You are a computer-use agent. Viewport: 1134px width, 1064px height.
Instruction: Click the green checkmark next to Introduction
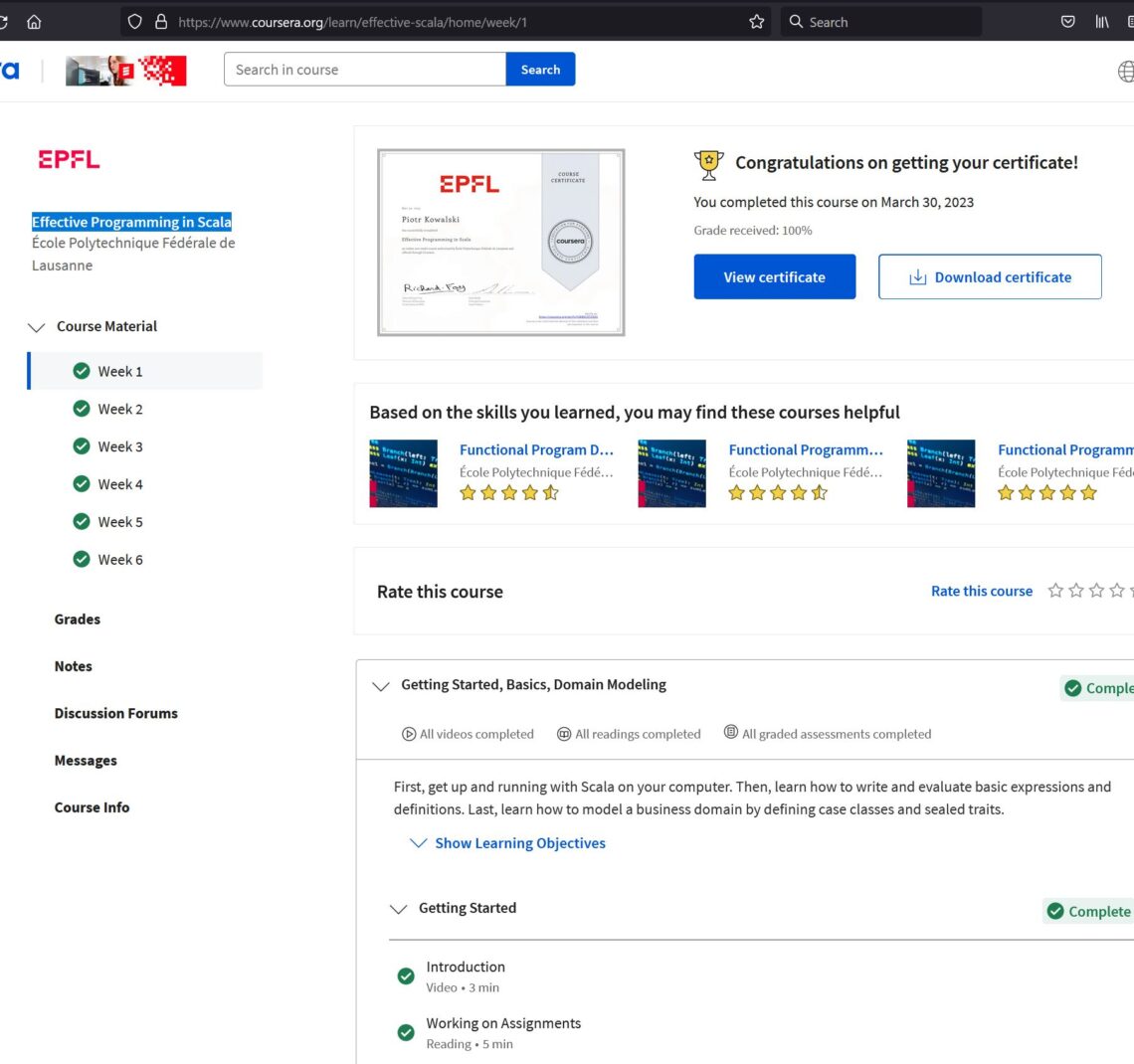(x=406, y=975)
